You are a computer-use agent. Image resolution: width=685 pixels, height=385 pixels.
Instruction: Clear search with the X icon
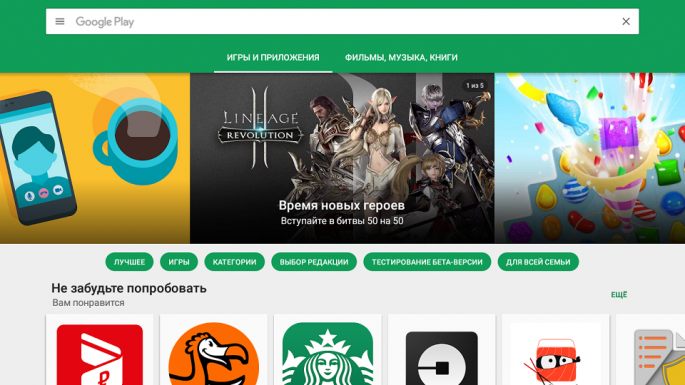click(x=626, y=21)
